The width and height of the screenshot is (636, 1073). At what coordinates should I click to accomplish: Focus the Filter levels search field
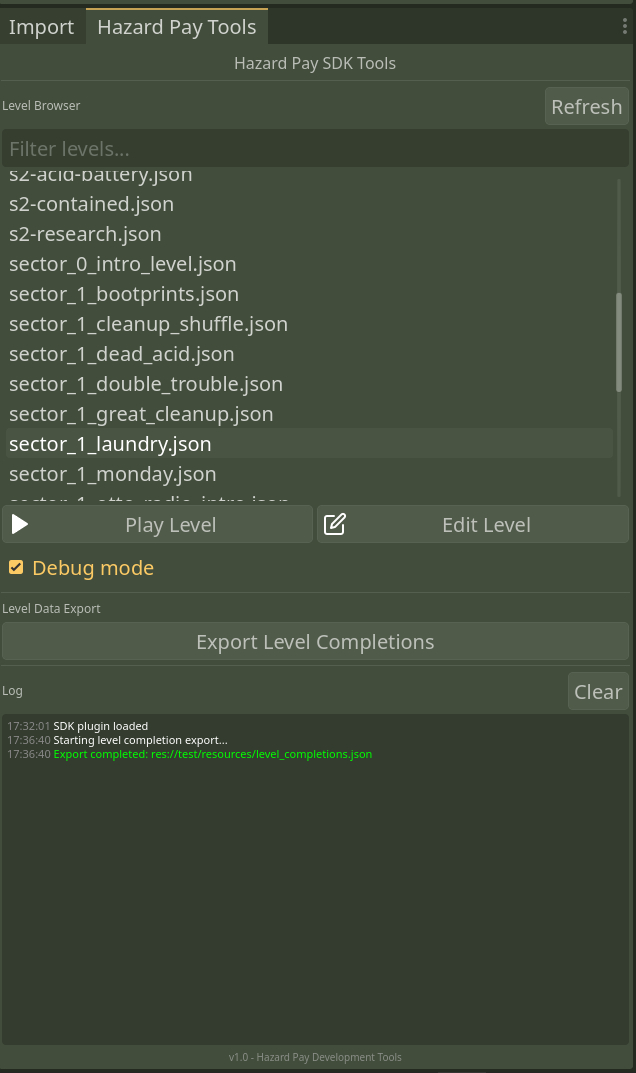pos(314,149)
